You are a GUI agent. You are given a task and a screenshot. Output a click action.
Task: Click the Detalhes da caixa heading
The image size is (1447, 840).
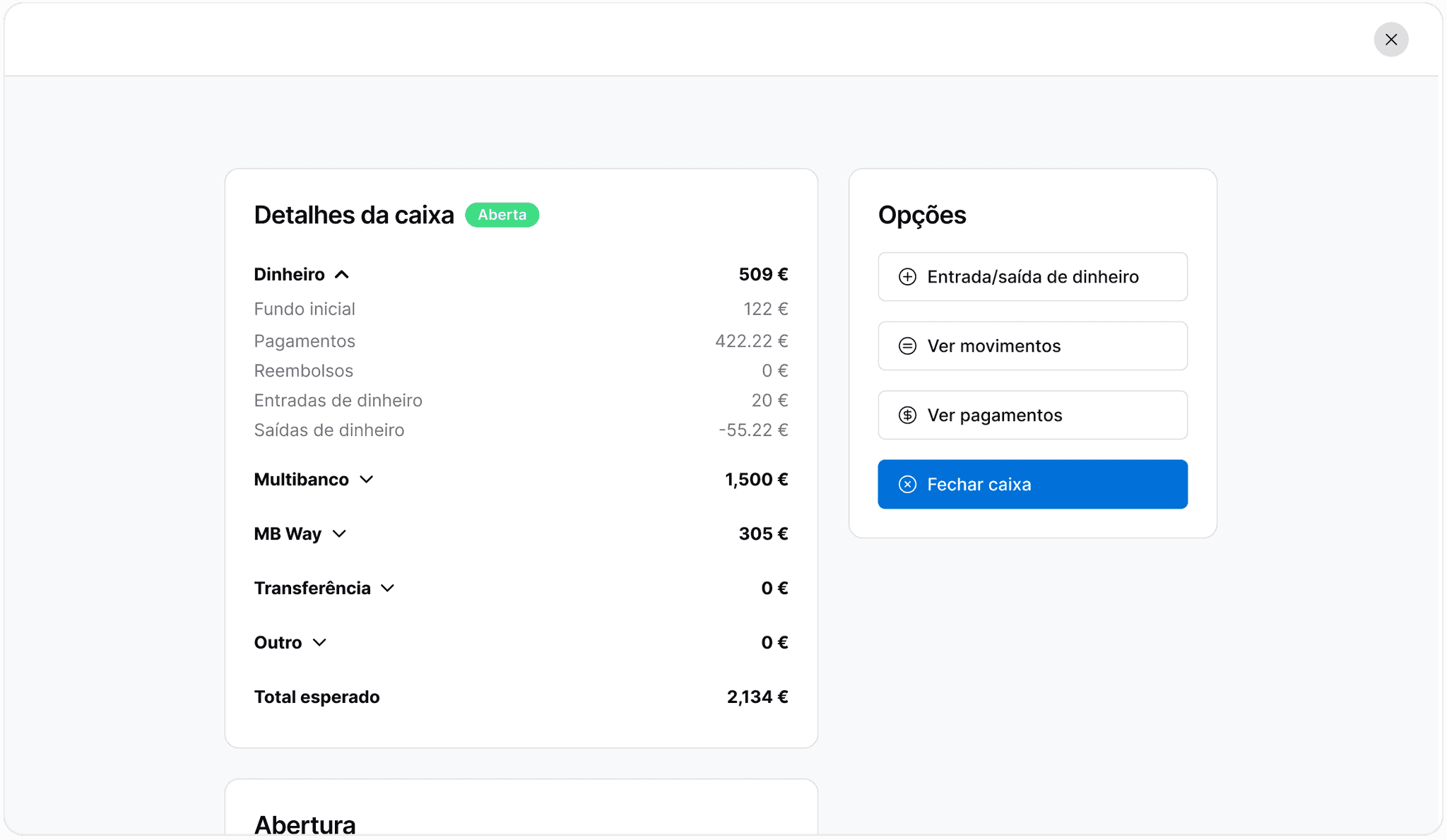[354, 215]
